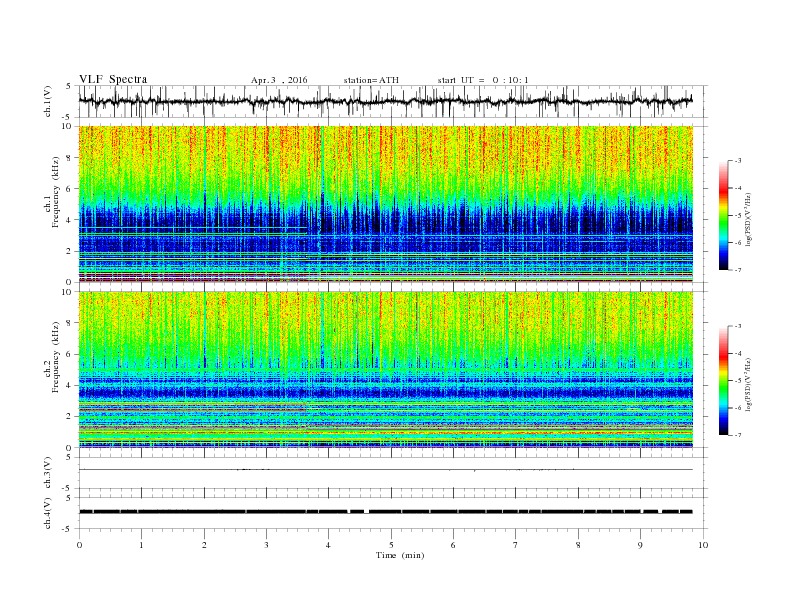The height and width of the screenshot is (612, 792).
Task: Select the "ch.2 Frequency (kHz)" axis label
Action: coord(52,358)
